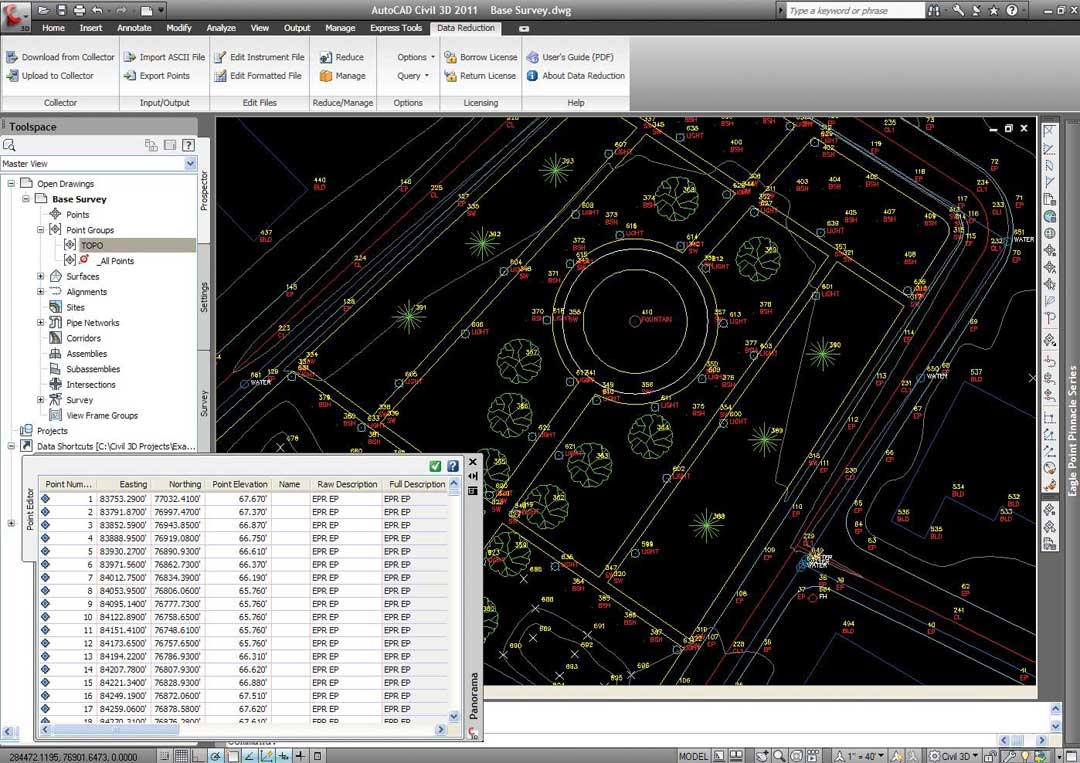Click the Borrow License icon
The width and height of the screenshot is (1080, 763).
click(x=450, y=57)
